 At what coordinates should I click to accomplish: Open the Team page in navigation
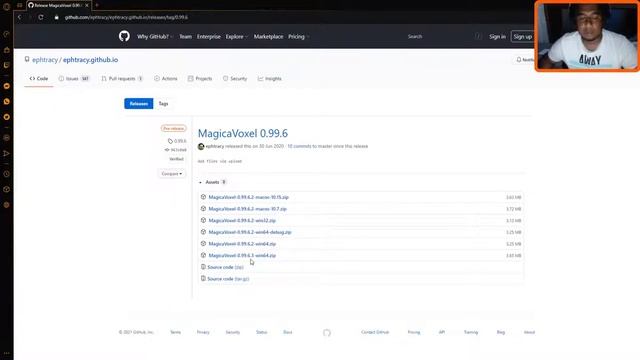185,37
